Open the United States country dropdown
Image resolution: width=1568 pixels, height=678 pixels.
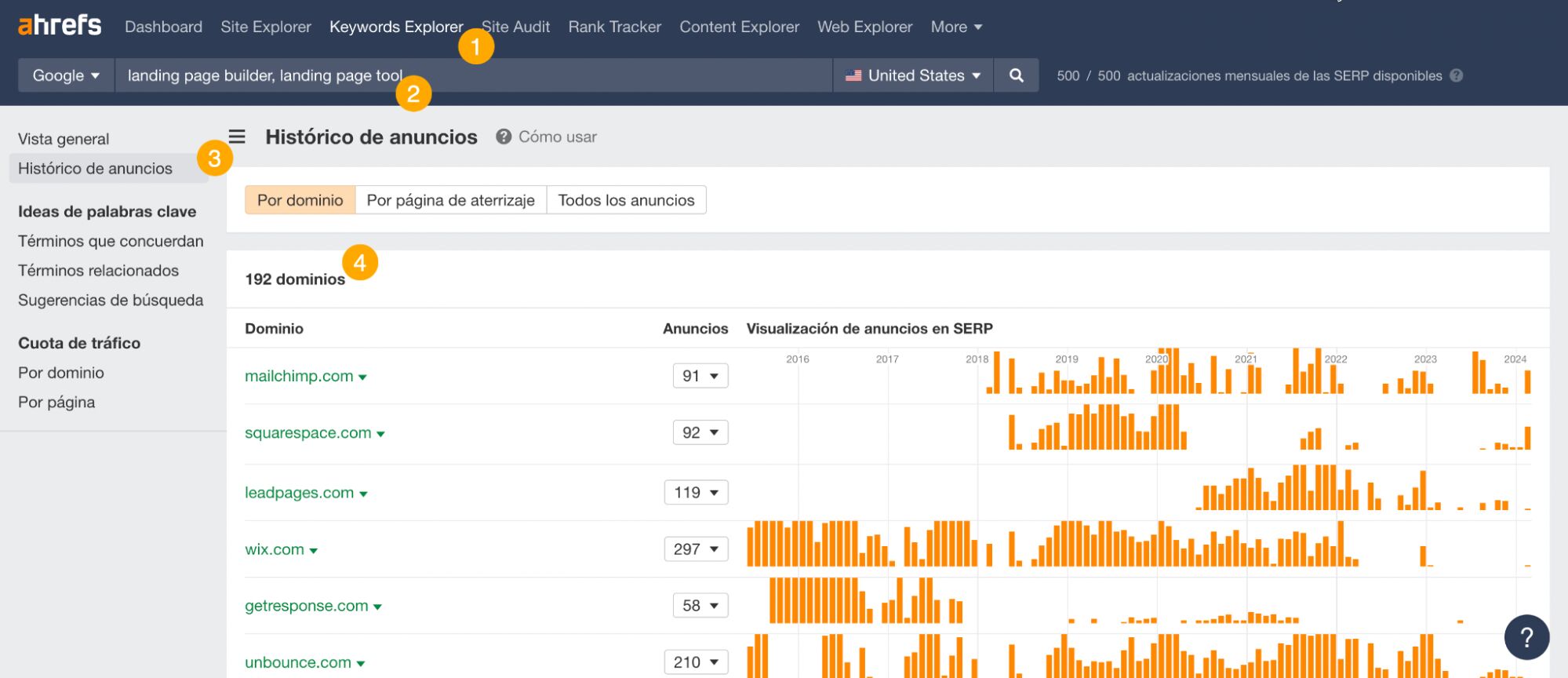913,75
